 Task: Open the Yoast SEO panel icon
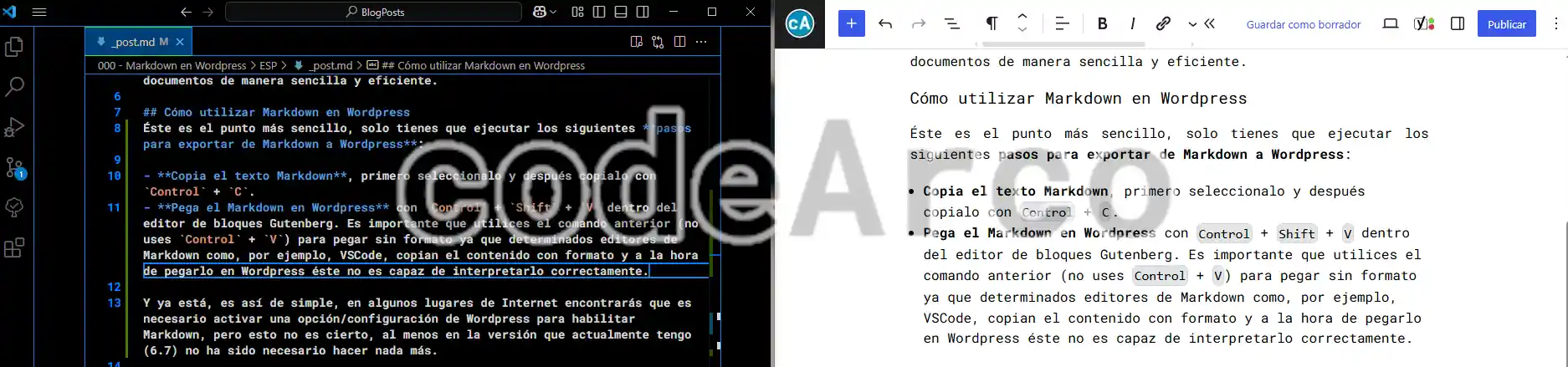1424,23
